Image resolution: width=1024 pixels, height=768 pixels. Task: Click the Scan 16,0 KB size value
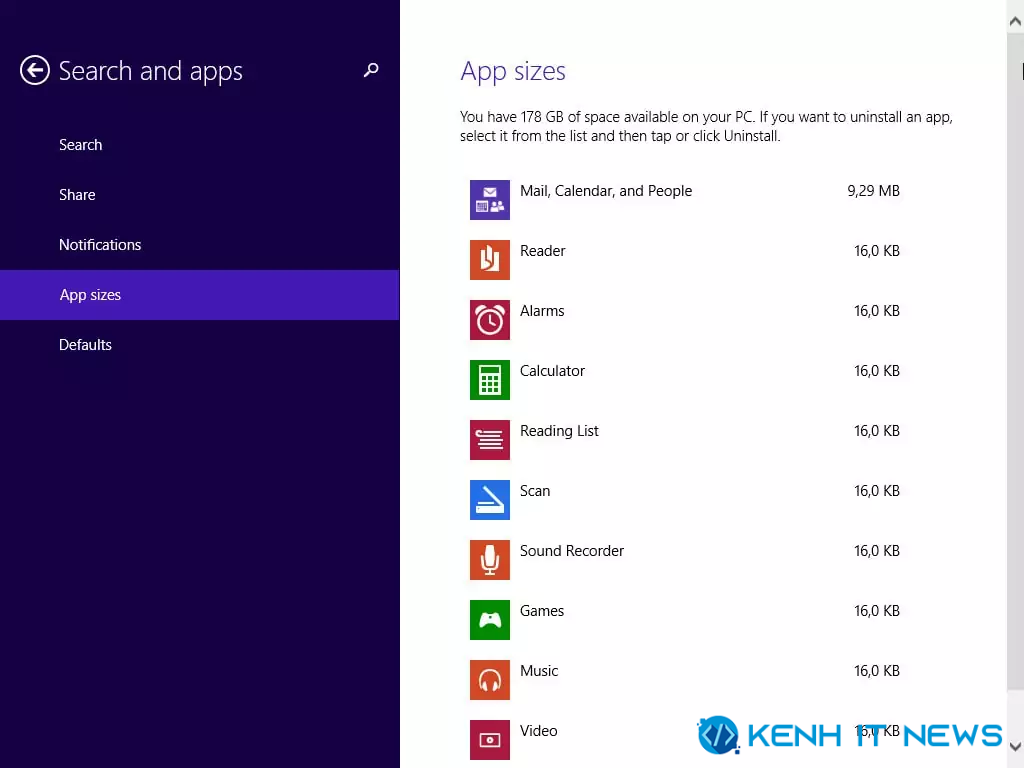[x=877, y=491]
